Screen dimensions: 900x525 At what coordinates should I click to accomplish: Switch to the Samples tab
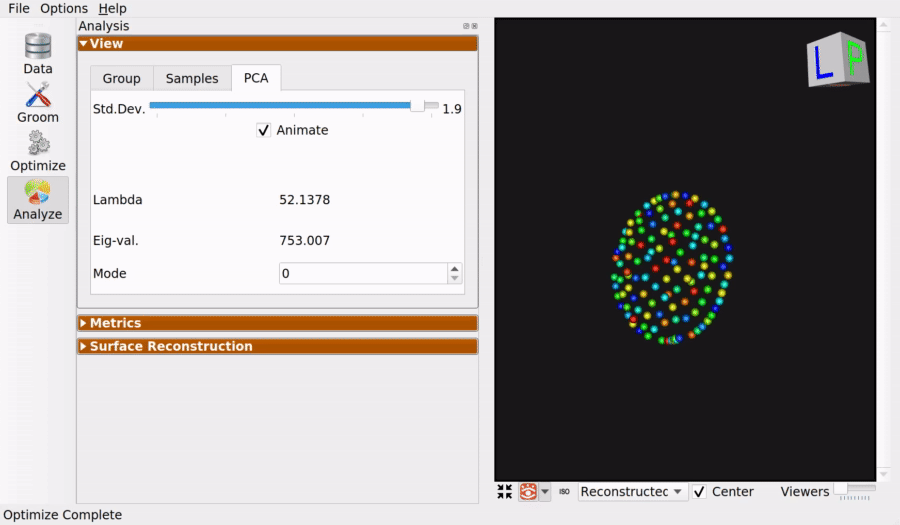(192, 79)
